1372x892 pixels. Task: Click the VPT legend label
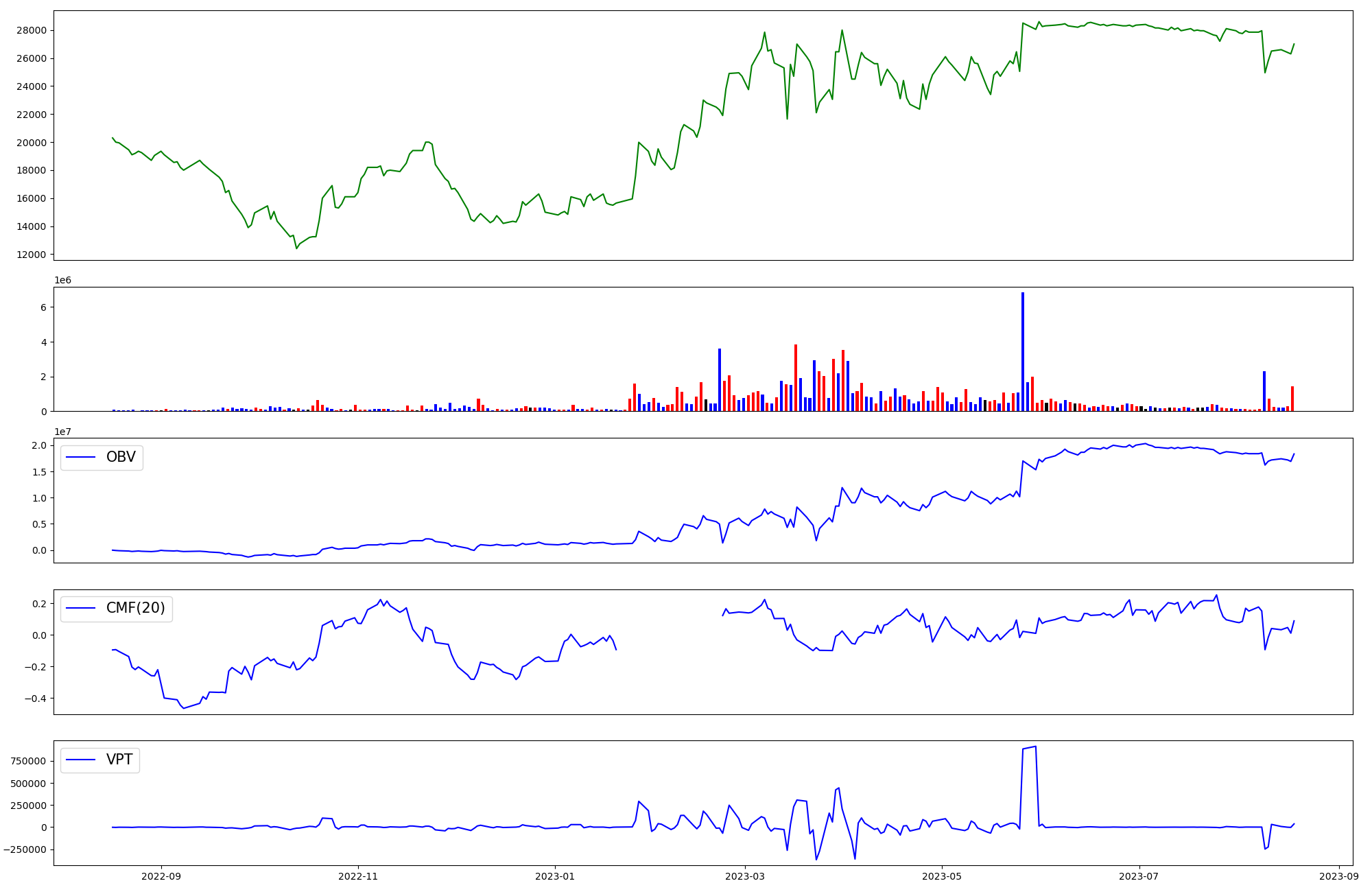[x=119, y=760]
